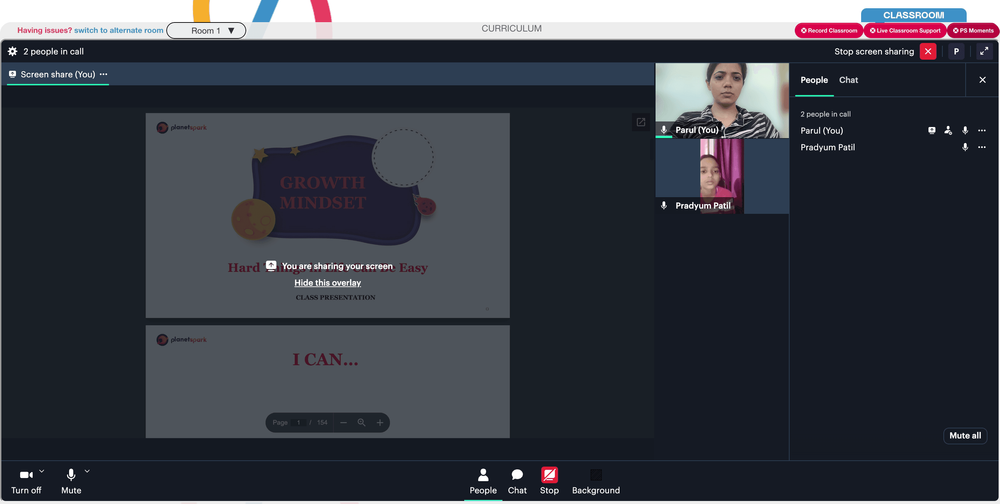The width and height of the screenshot is (1000, 504).
Task: Expand microphone options chevron
Action: click(87, 471)
